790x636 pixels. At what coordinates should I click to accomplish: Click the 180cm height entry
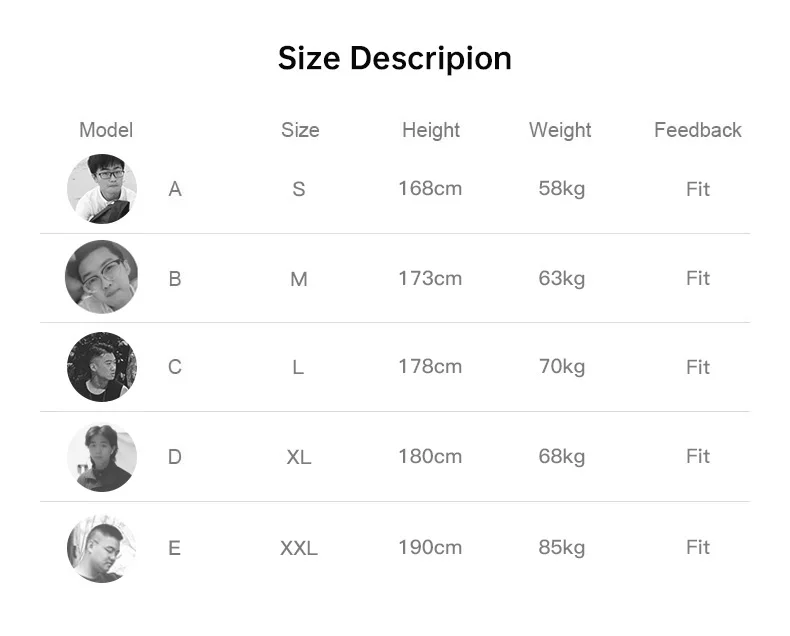pyautogui.click(x=430, y=457)
